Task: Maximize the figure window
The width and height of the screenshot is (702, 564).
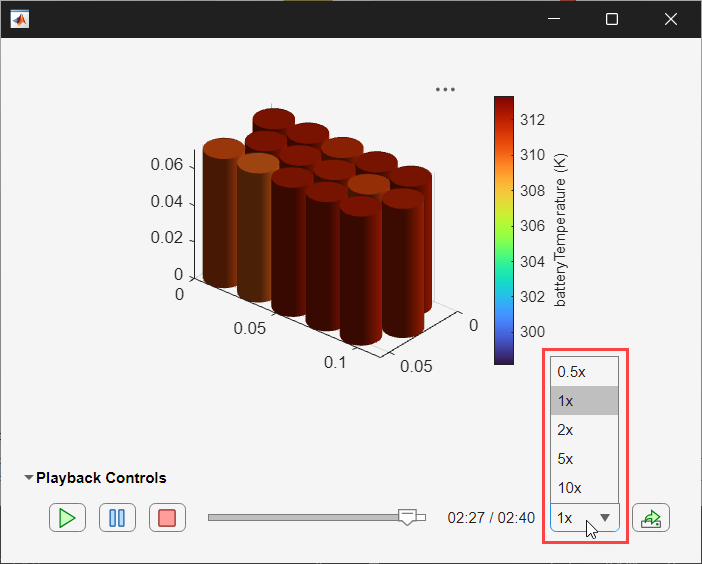Action: tap(612, 19)
